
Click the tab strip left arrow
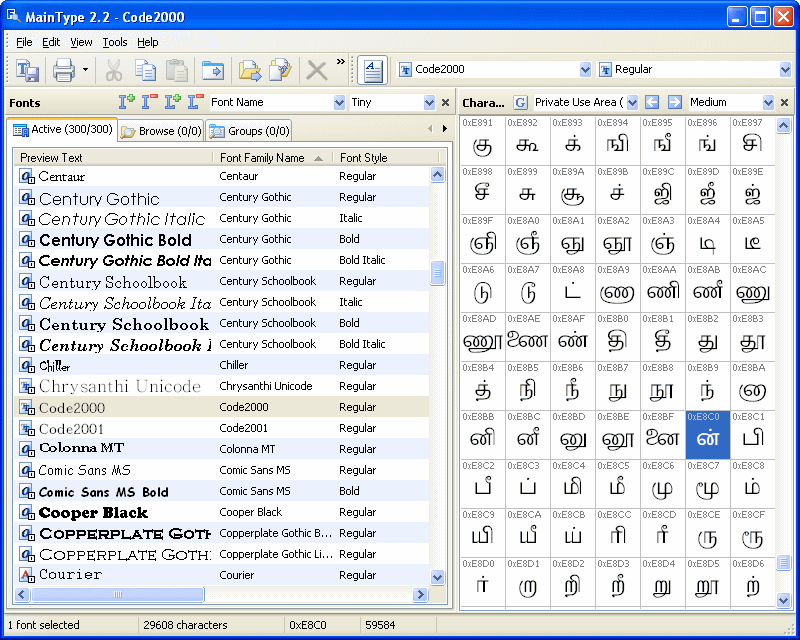click(x=430, y=129)
